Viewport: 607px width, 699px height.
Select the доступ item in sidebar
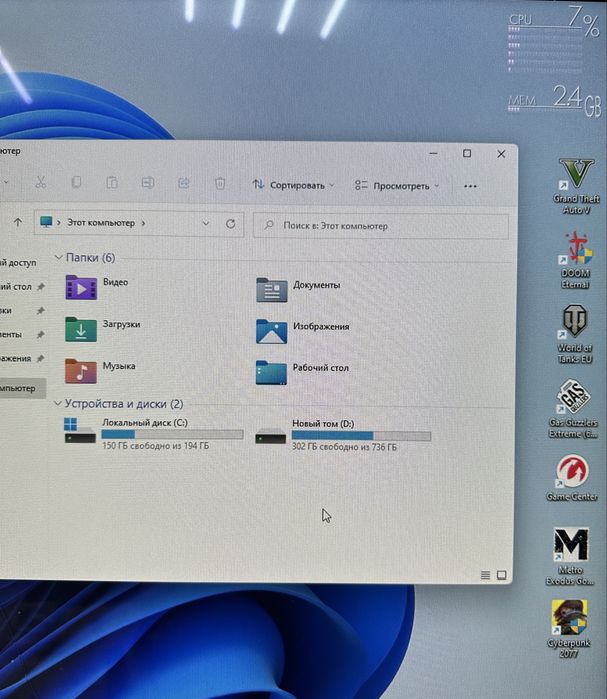coord(20,263)
